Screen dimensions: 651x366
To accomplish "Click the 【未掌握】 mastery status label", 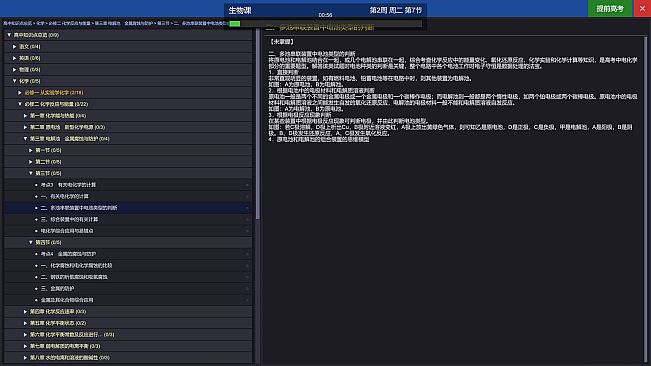I will pyautogui.click(x=282, y=42).
